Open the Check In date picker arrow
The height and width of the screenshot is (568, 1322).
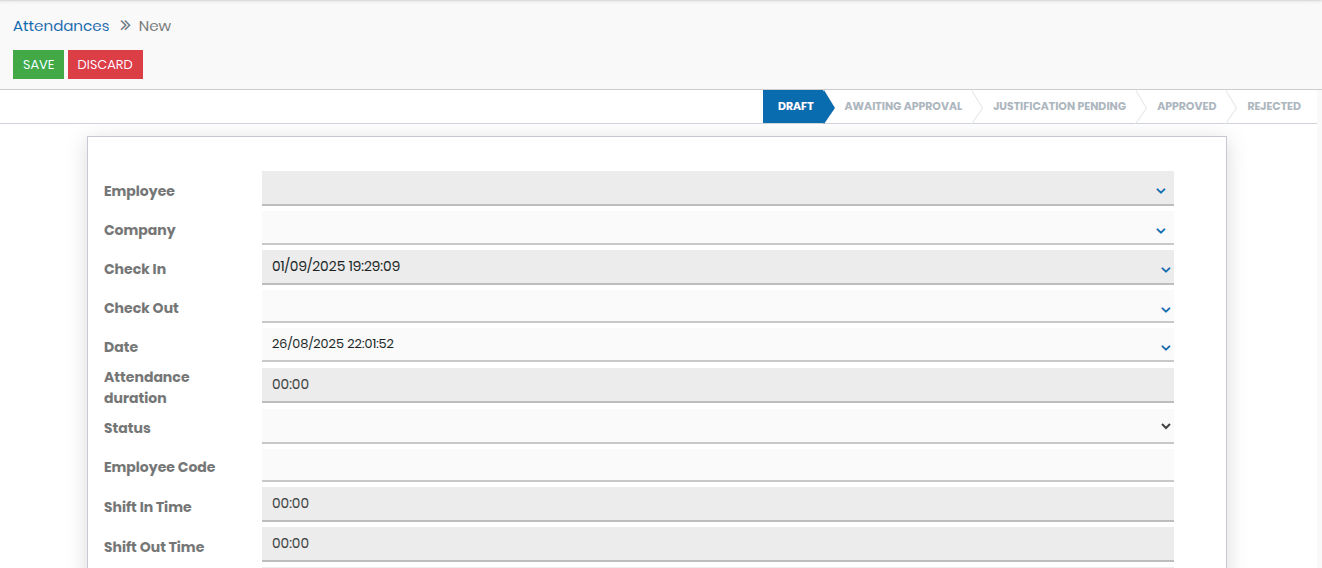click(1165, 269)
